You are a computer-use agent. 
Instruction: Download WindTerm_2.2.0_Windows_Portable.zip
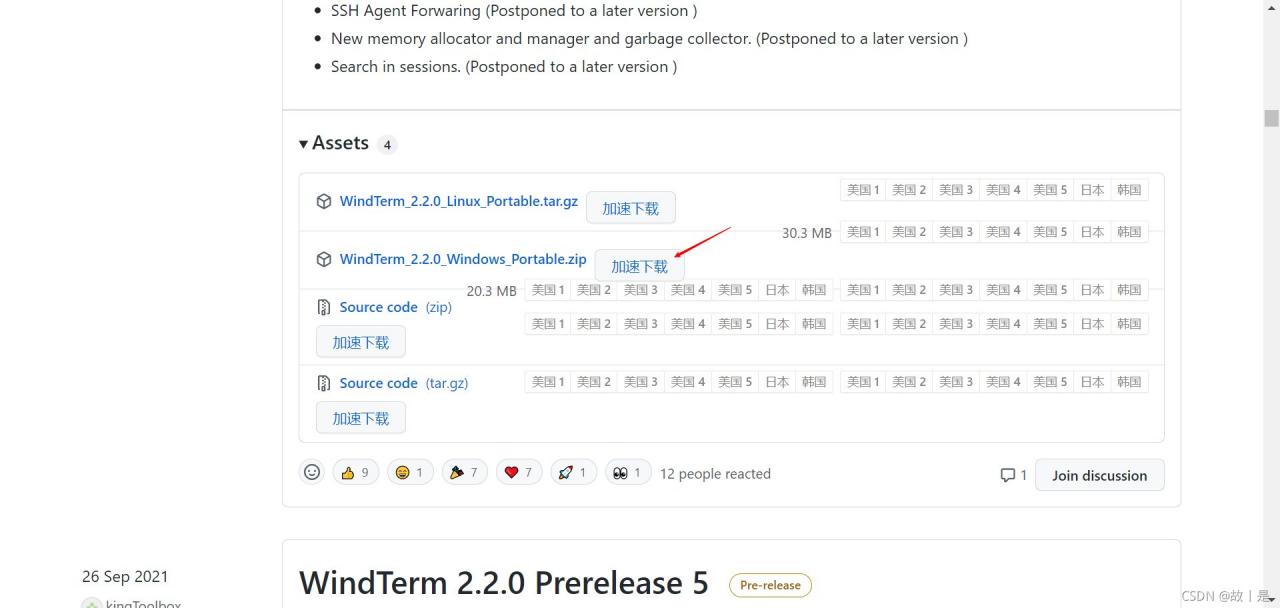463,259
